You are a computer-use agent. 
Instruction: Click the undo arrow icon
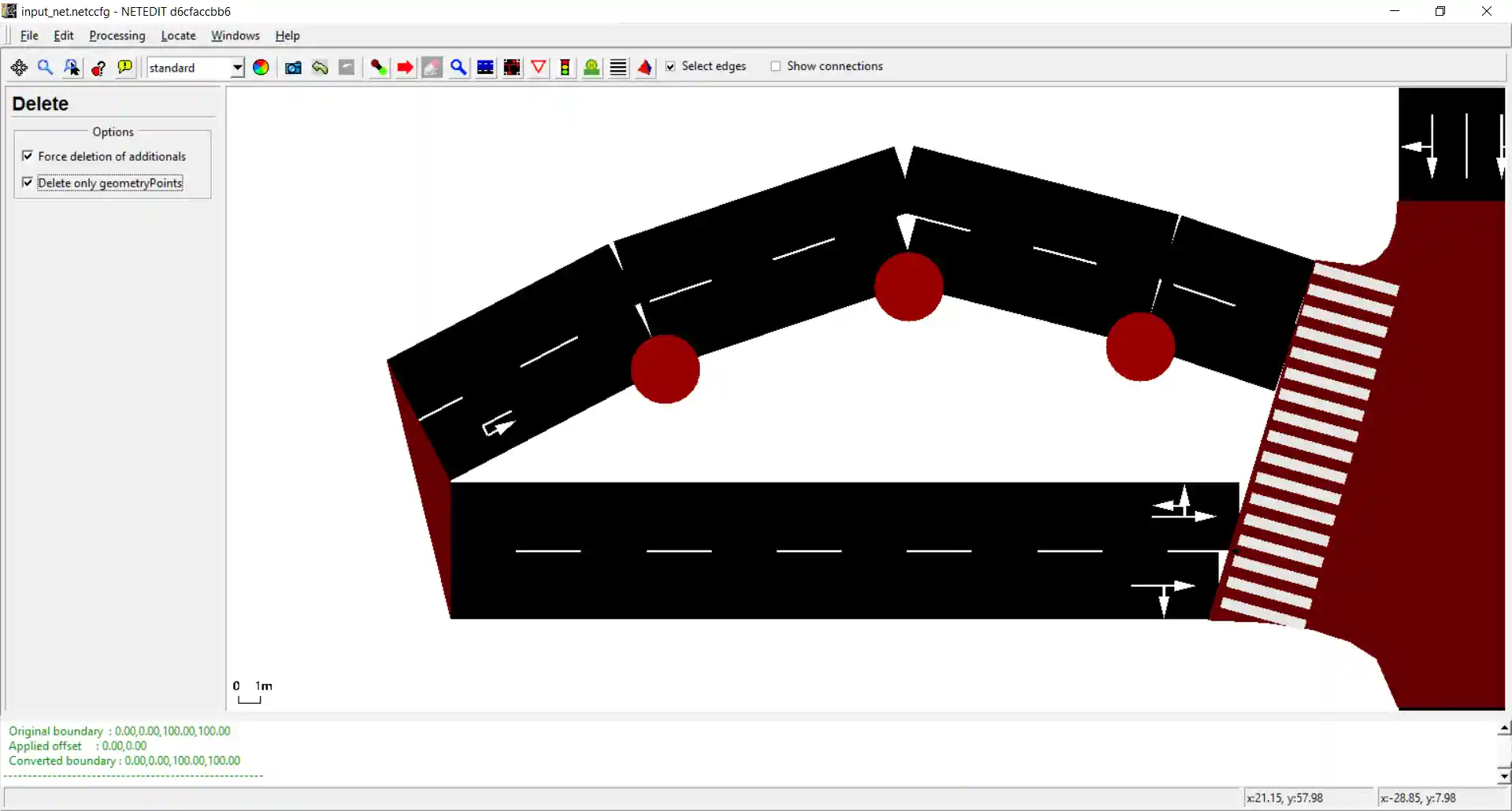click(320, 68)
